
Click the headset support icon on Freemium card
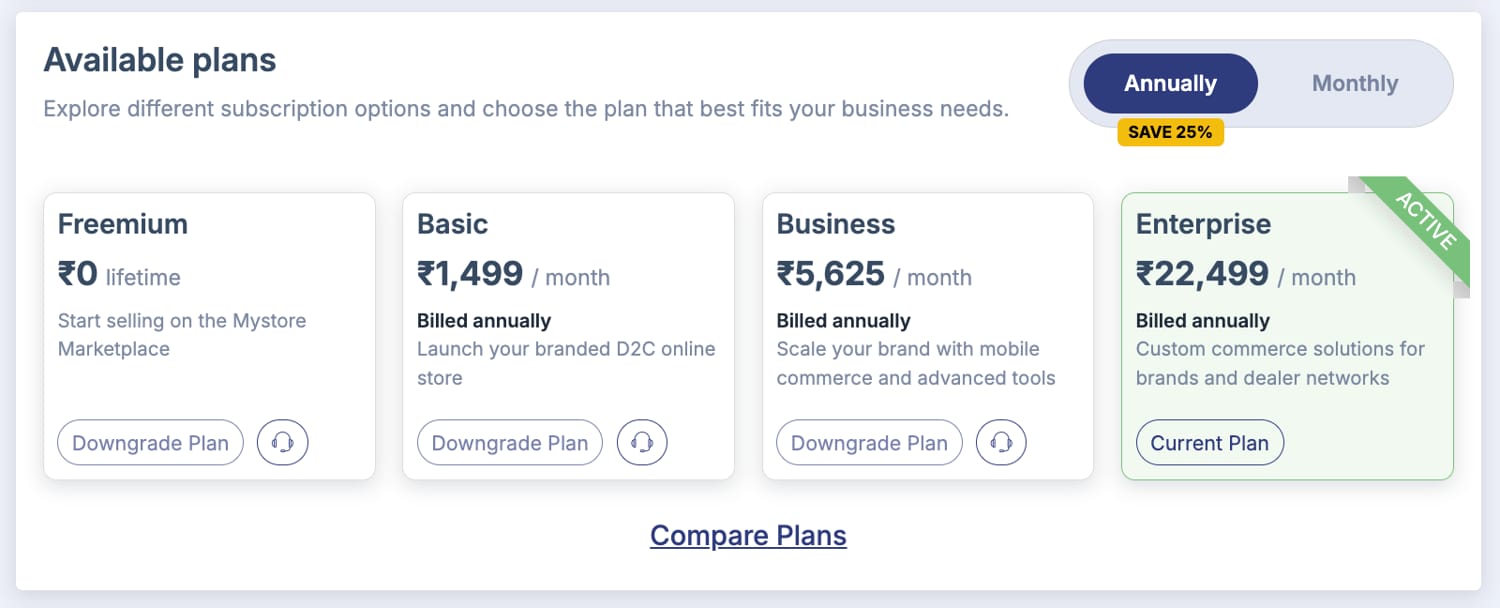(x=283, y=443)
